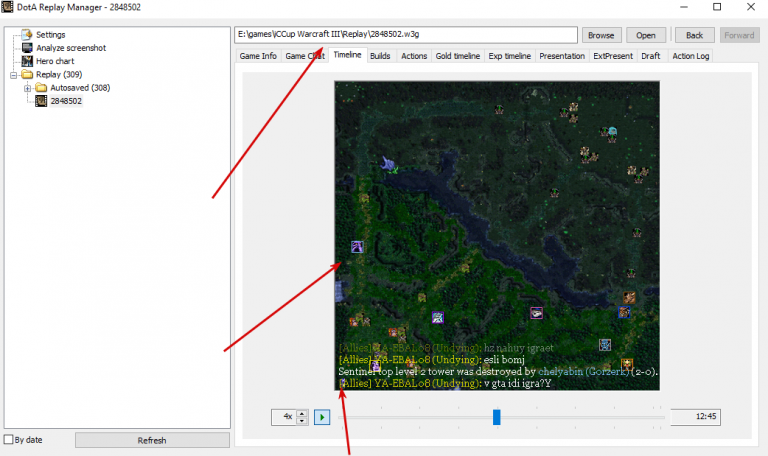Click the replay file icon for 2848502

tap(41, 101)
